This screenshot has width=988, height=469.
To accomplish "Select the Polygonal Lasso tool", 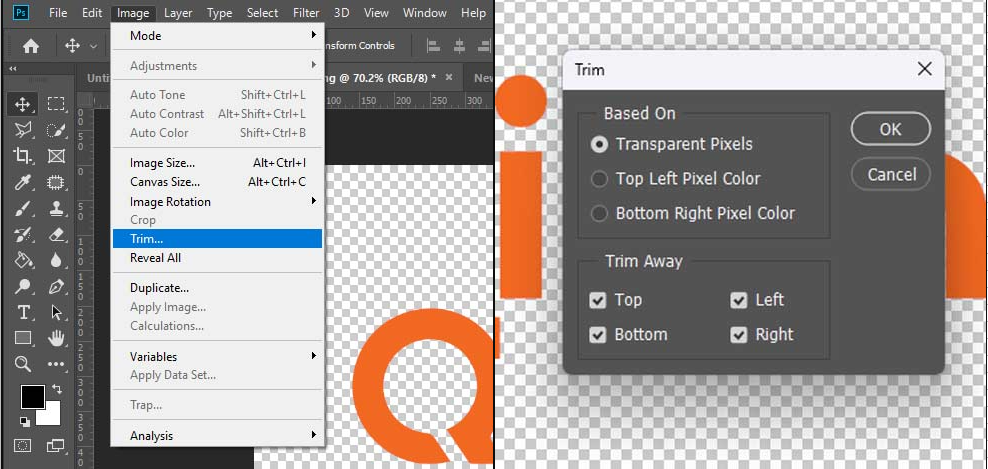I will tap(23, 130).
